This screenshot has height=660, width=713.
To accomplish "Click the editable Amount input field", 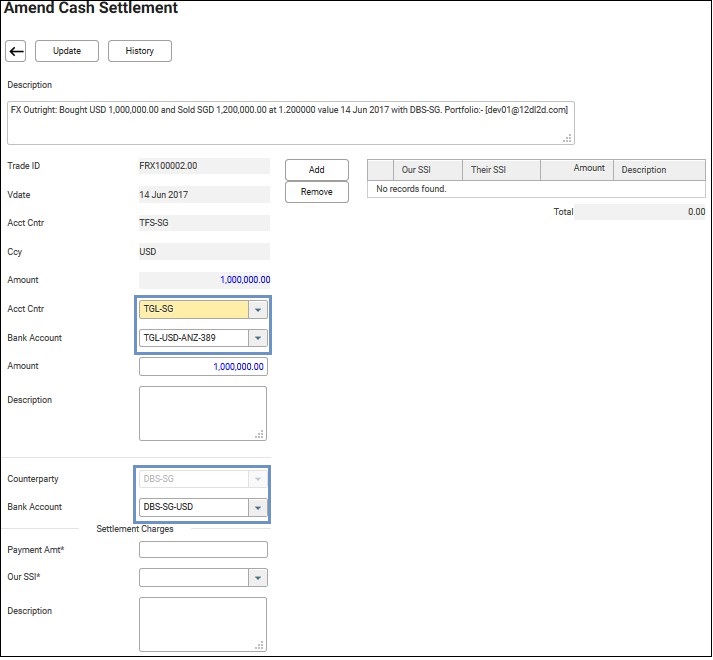I will pos(203,367).
